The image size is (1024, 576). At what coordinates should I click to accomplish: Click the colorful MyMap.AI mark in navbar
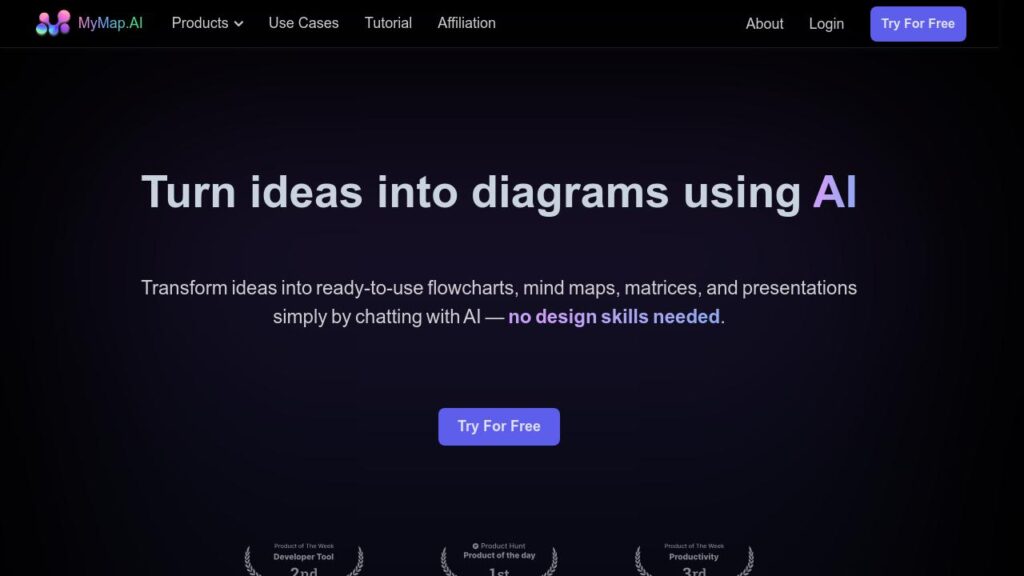pos(53,23)
